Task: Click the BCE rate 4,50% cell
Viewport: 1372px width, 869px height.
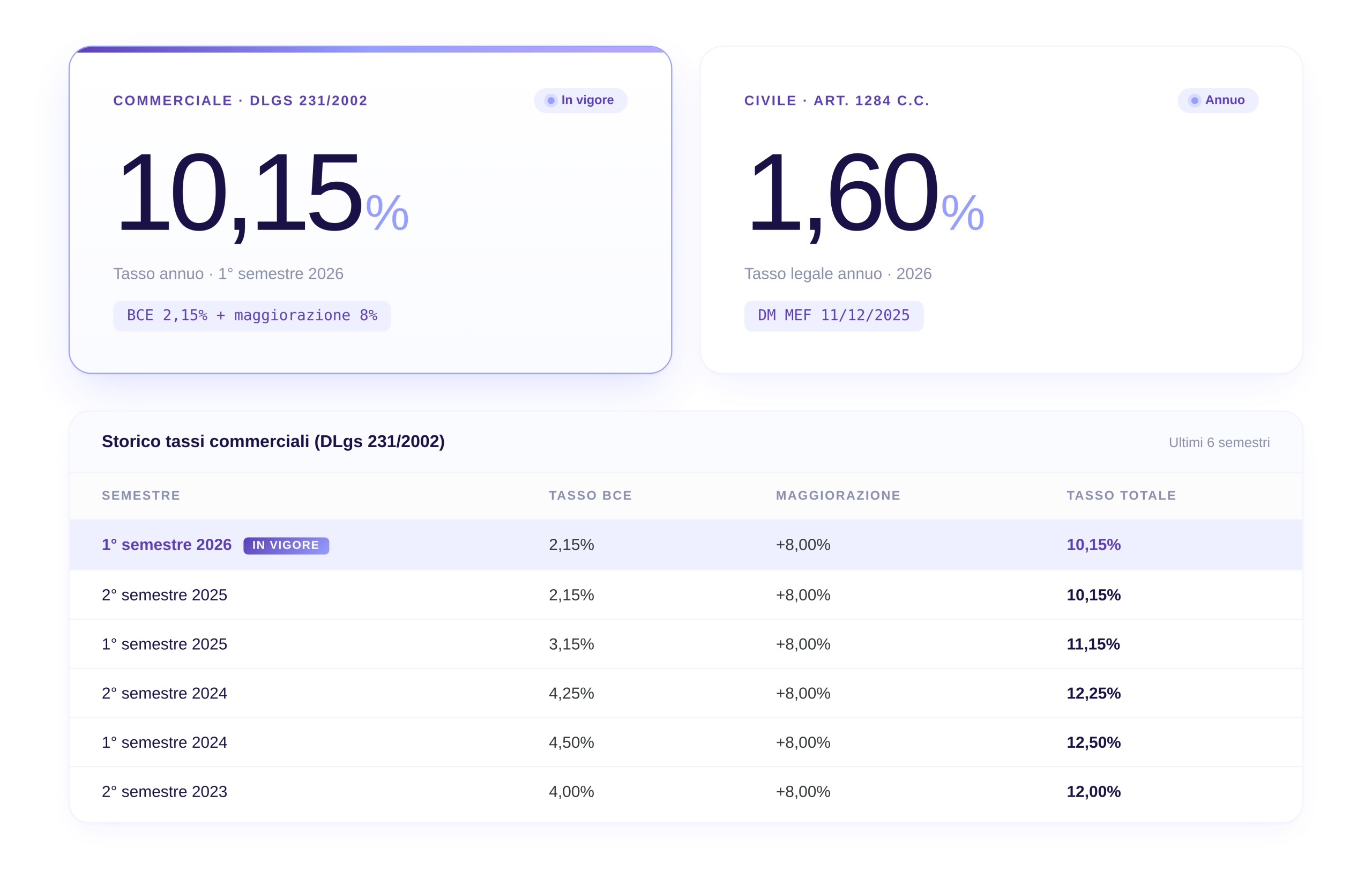Action: 571,742
